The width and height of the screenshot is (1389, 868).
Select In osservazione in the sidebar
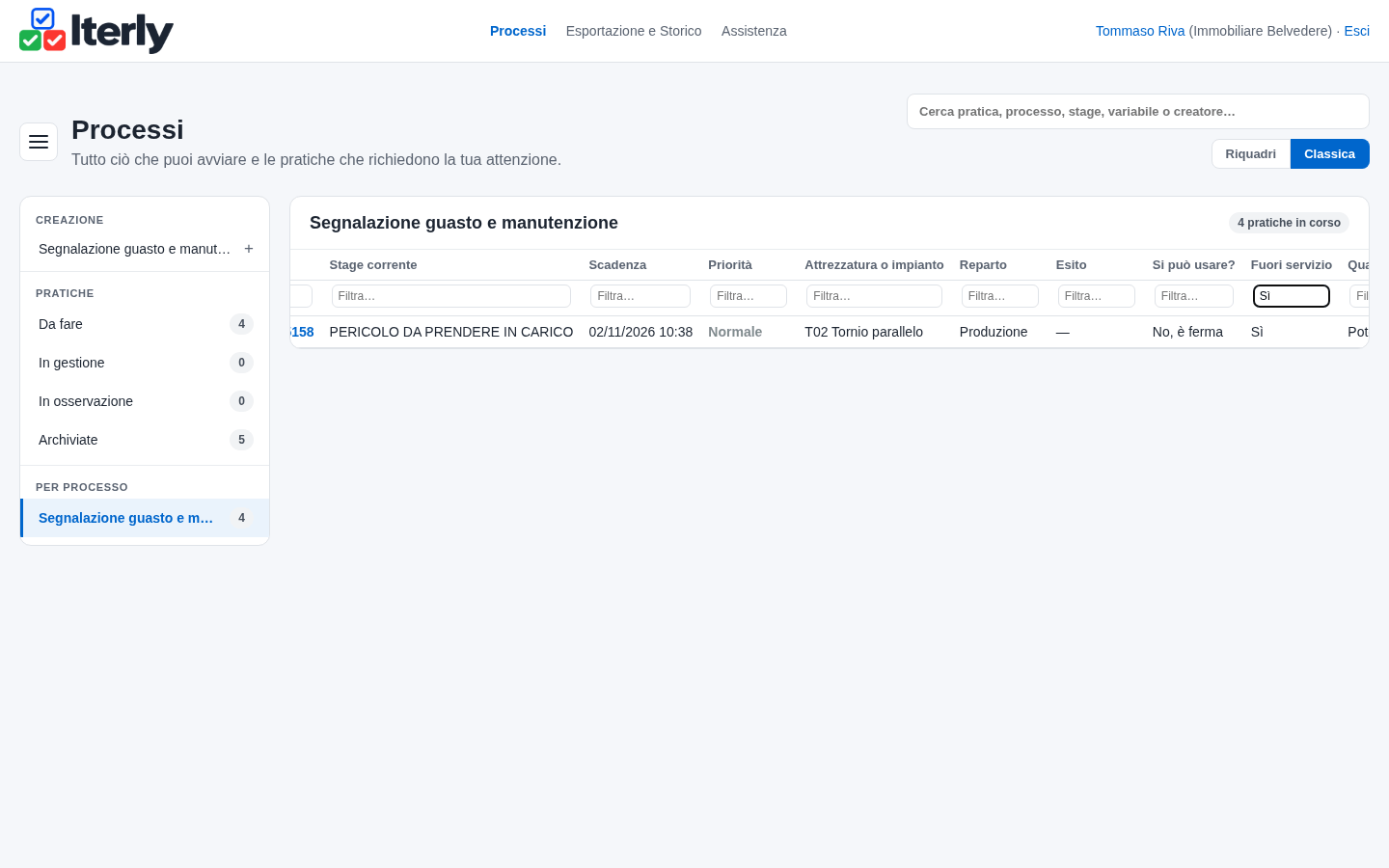click(x=145, y=401)
